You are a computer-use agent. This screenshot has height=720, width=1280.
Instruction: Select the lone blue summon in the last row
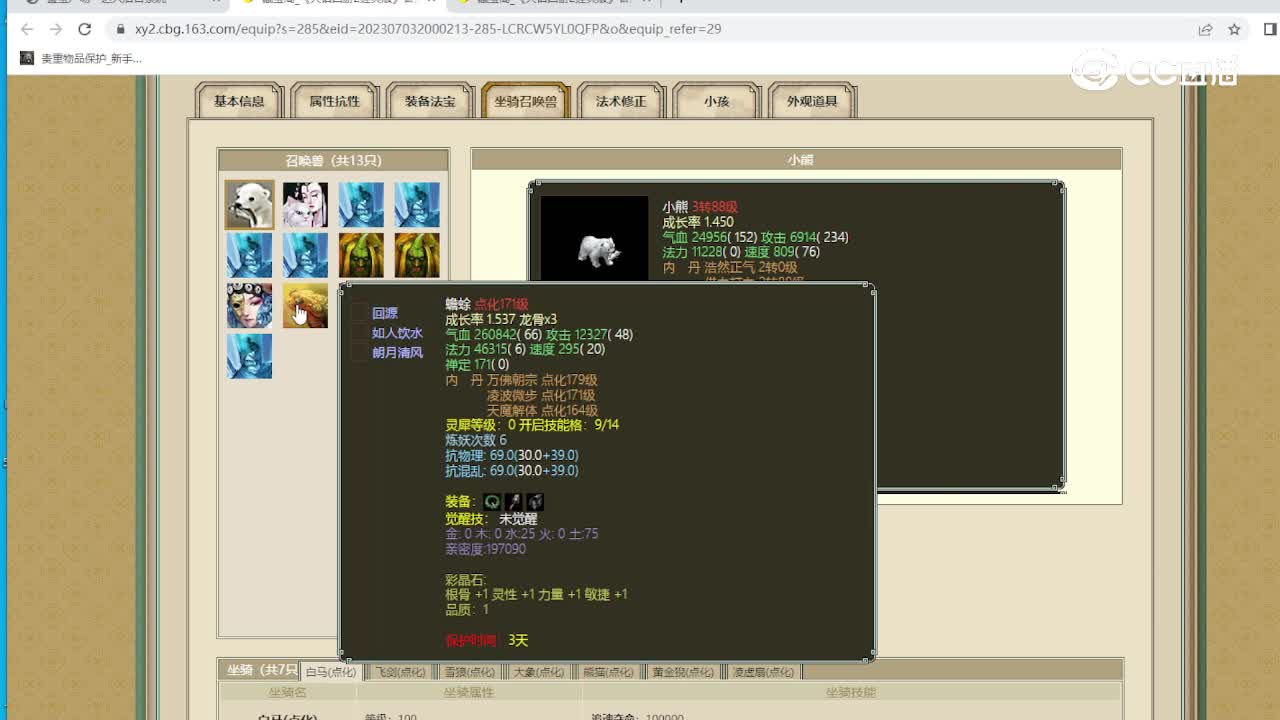pyautogui.click(x=249, y=357)
